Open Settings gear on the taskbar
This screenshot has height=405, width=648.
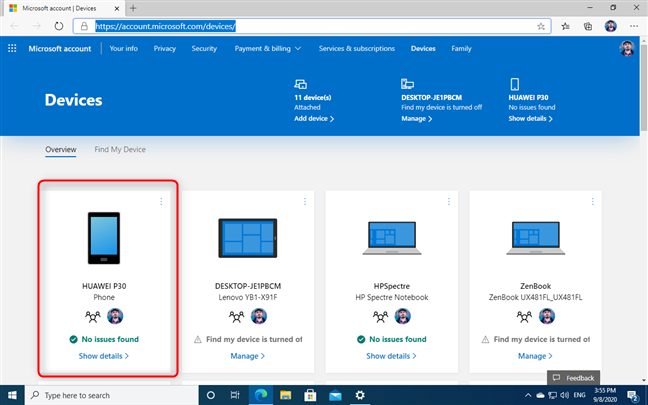pyautogui.click(x=360, y=395)
